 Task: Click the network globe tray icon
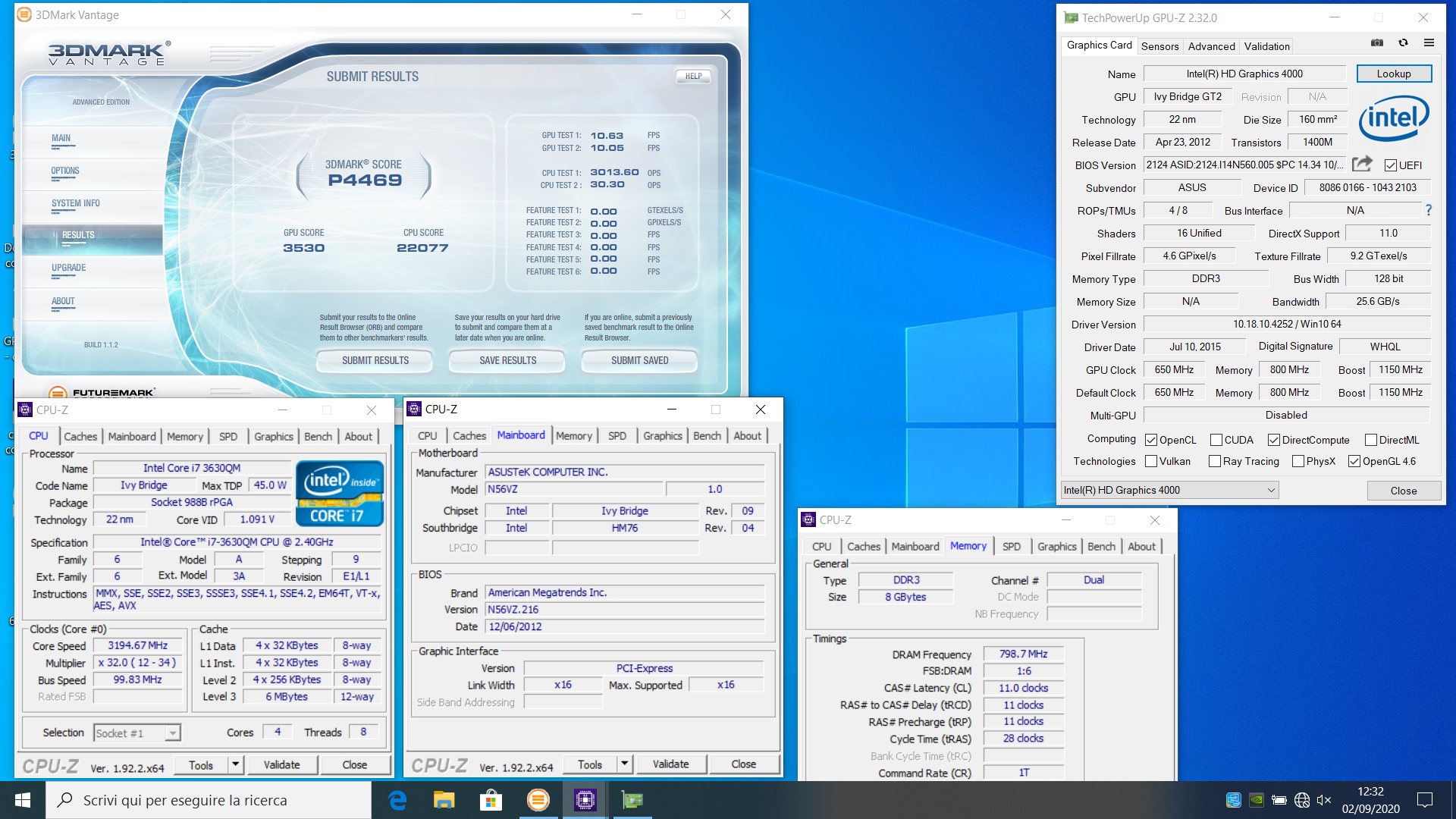1302,800
